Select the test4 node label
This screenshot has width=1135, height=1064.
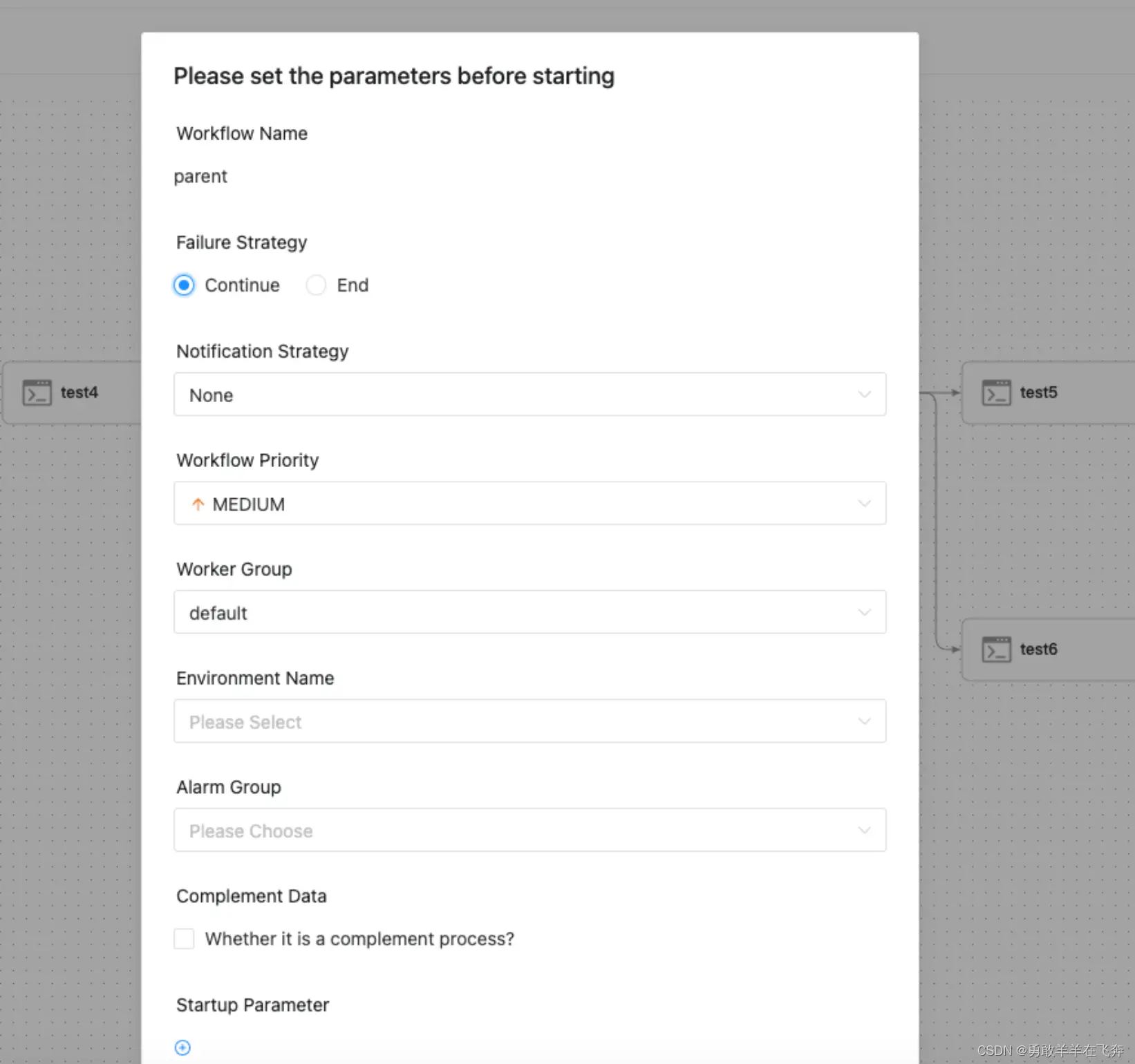79,392
